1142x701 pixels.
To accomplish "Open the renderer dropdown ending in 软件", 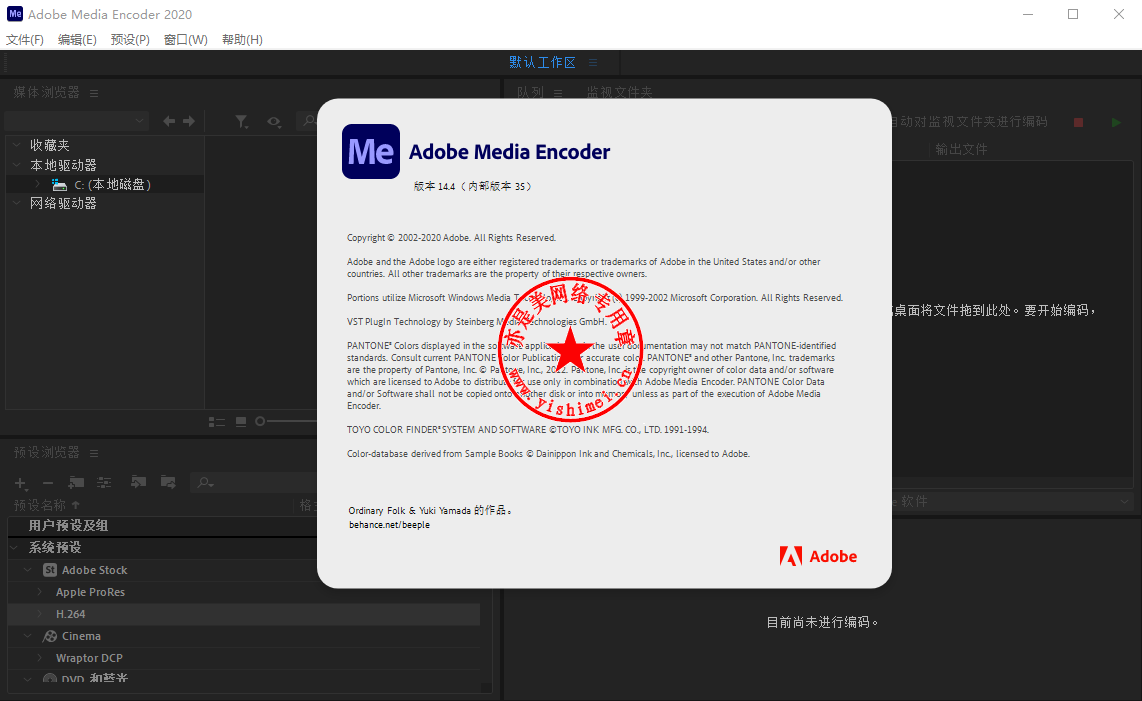I will click(1014, 501).
